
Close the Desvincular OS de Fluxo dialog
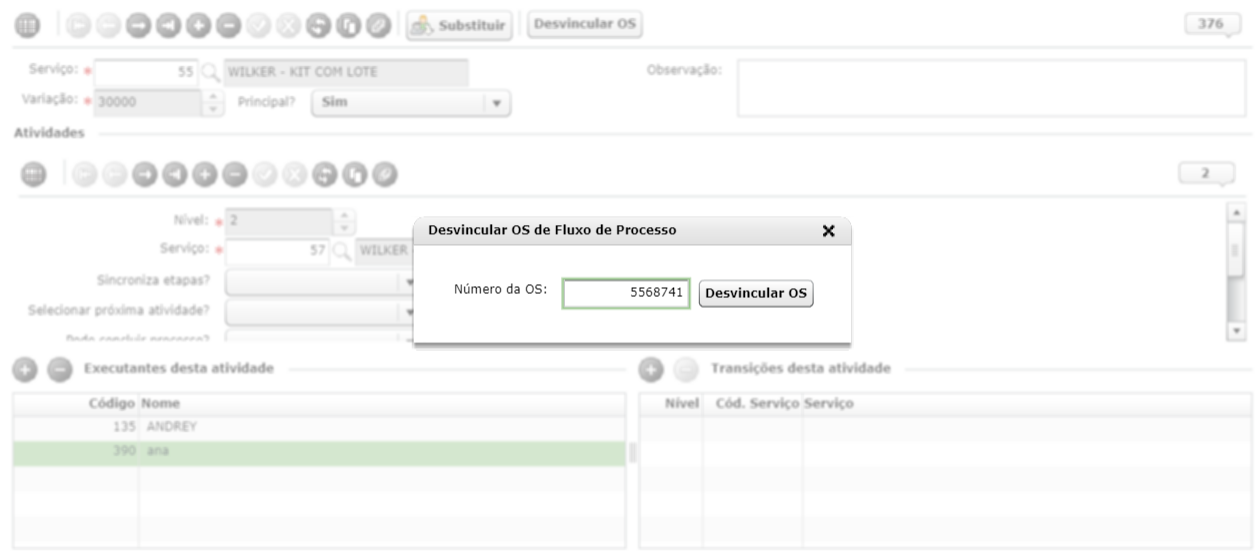pos(828,231)
